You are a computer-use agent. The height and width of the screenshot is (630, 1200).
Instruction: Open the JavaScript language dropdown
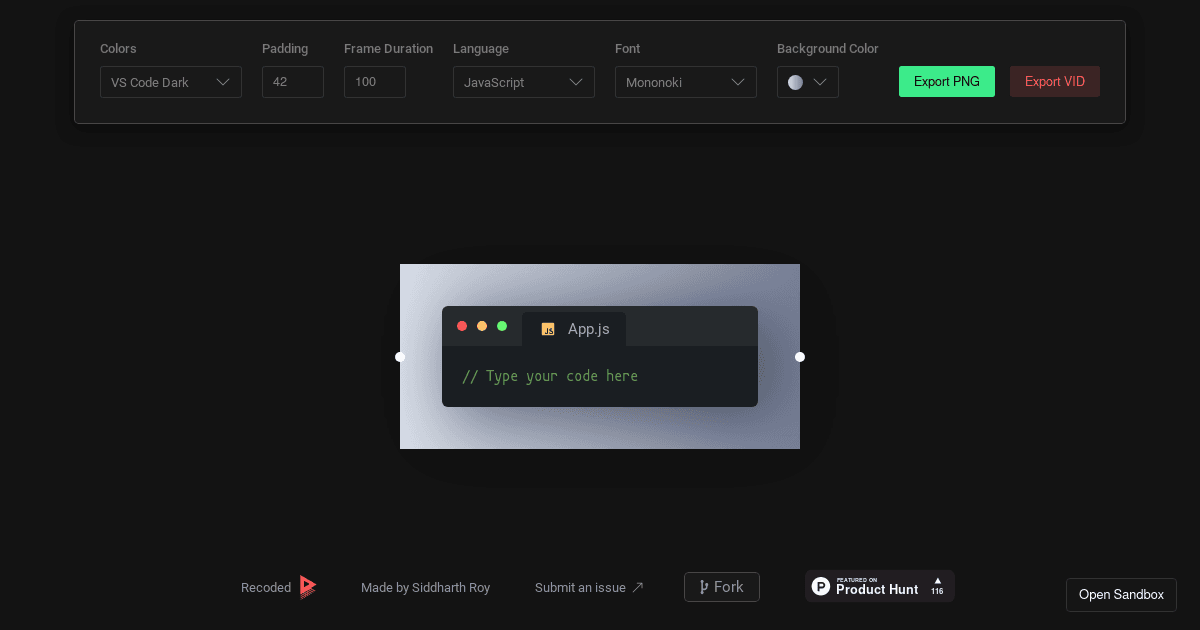(523, 82)
